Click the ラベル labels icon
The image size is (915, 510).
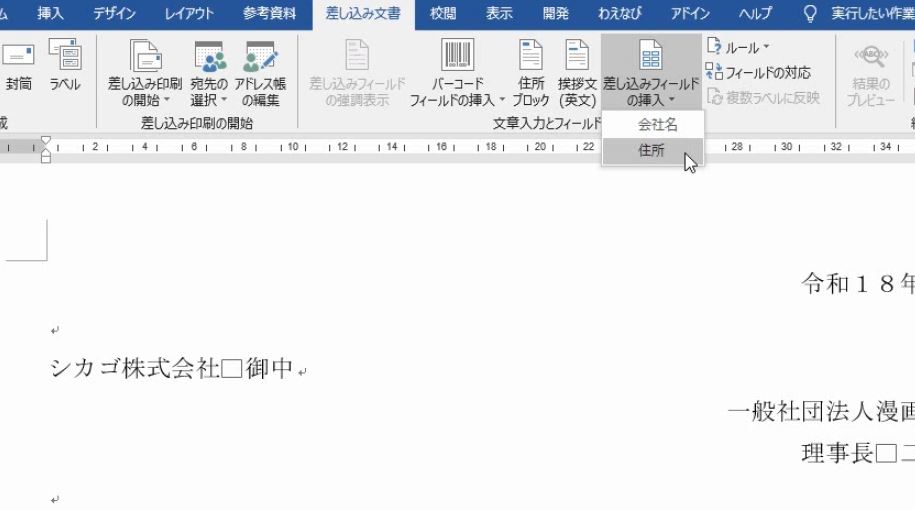click(x=65, y=54)
